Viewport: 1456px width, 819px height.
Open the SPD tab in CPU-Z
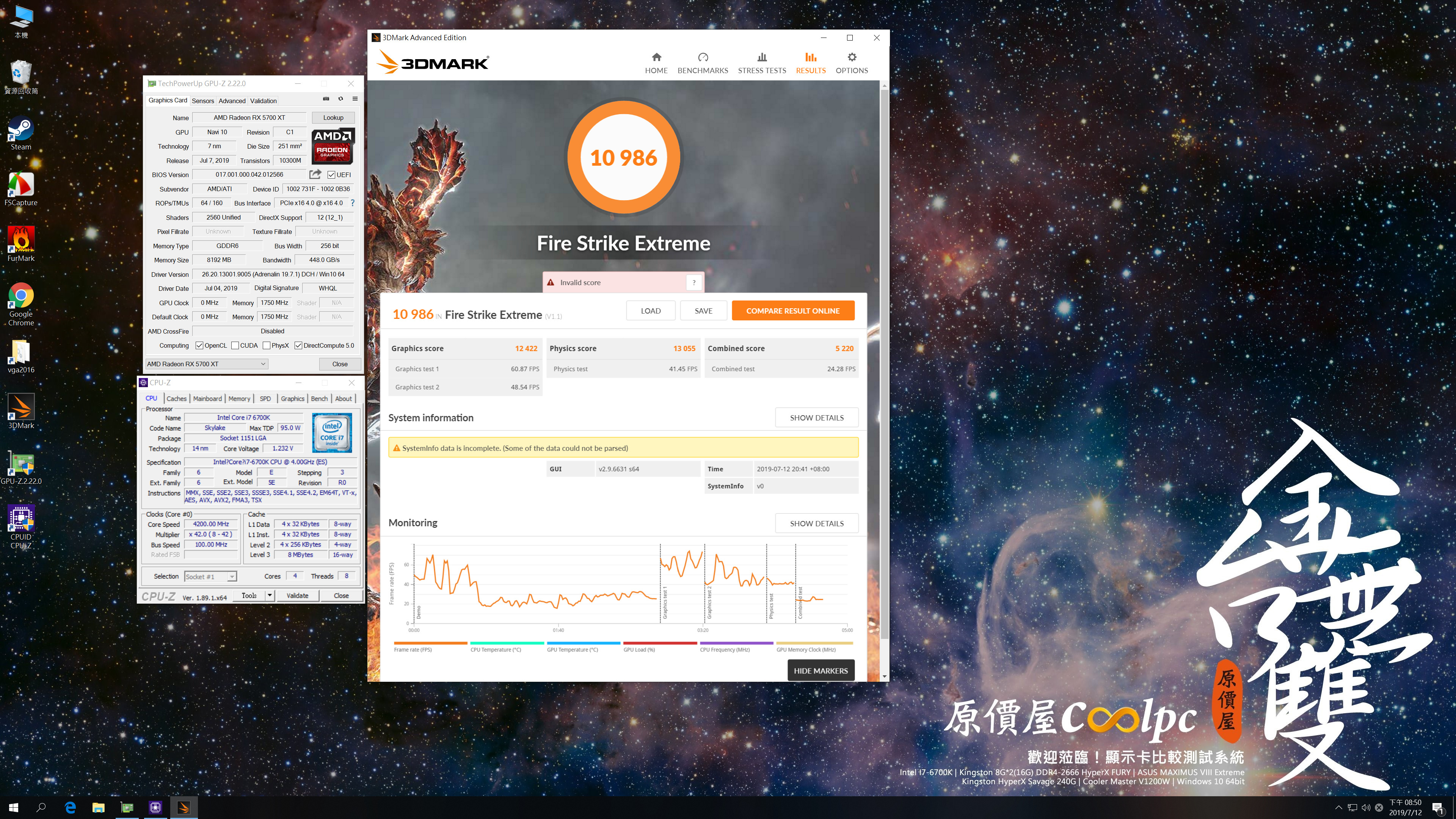265,399
